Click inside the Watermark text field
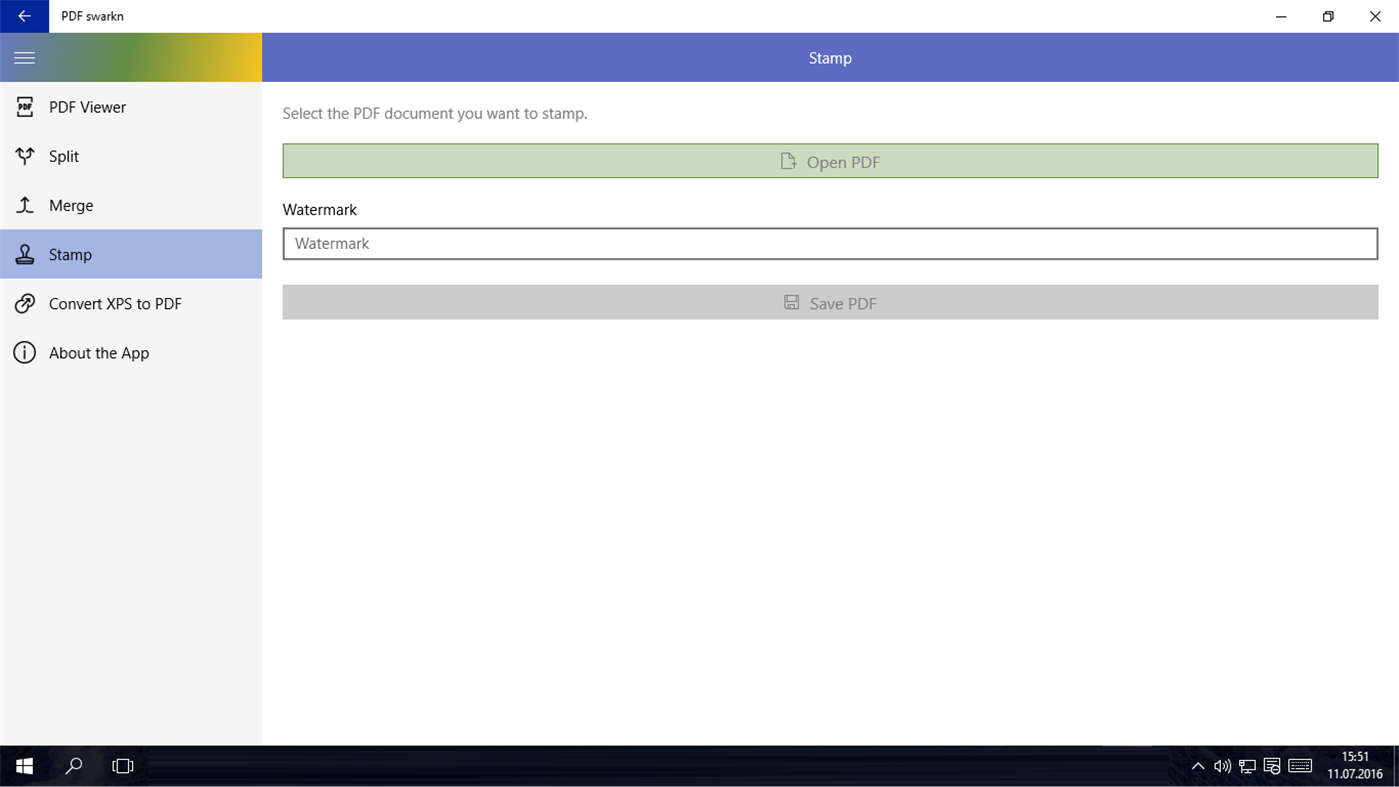This screenshot has width=1399, height=787. click(829, 243)
